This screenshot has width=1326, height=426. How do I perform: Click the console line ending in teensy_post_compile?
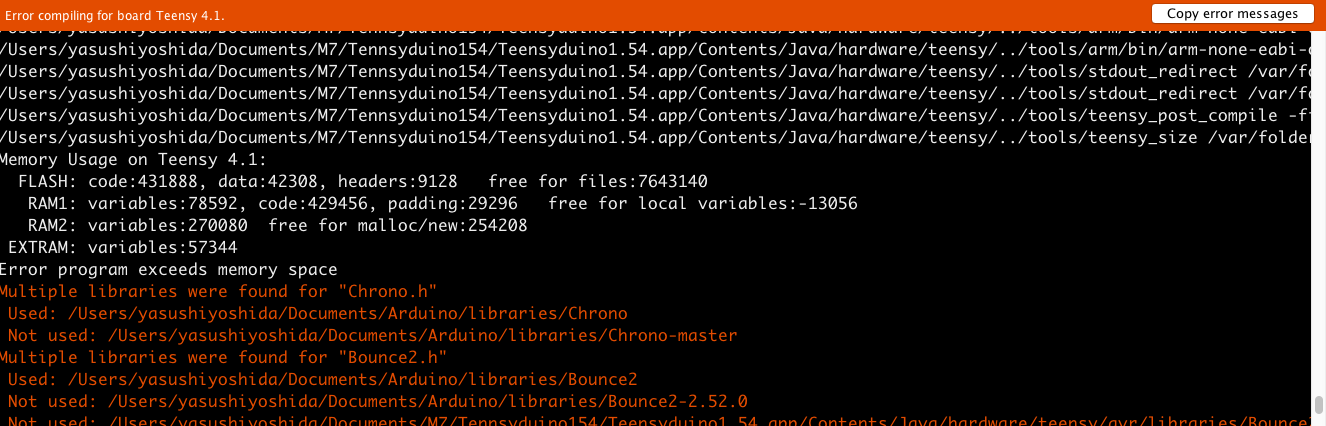pos(655,116)
